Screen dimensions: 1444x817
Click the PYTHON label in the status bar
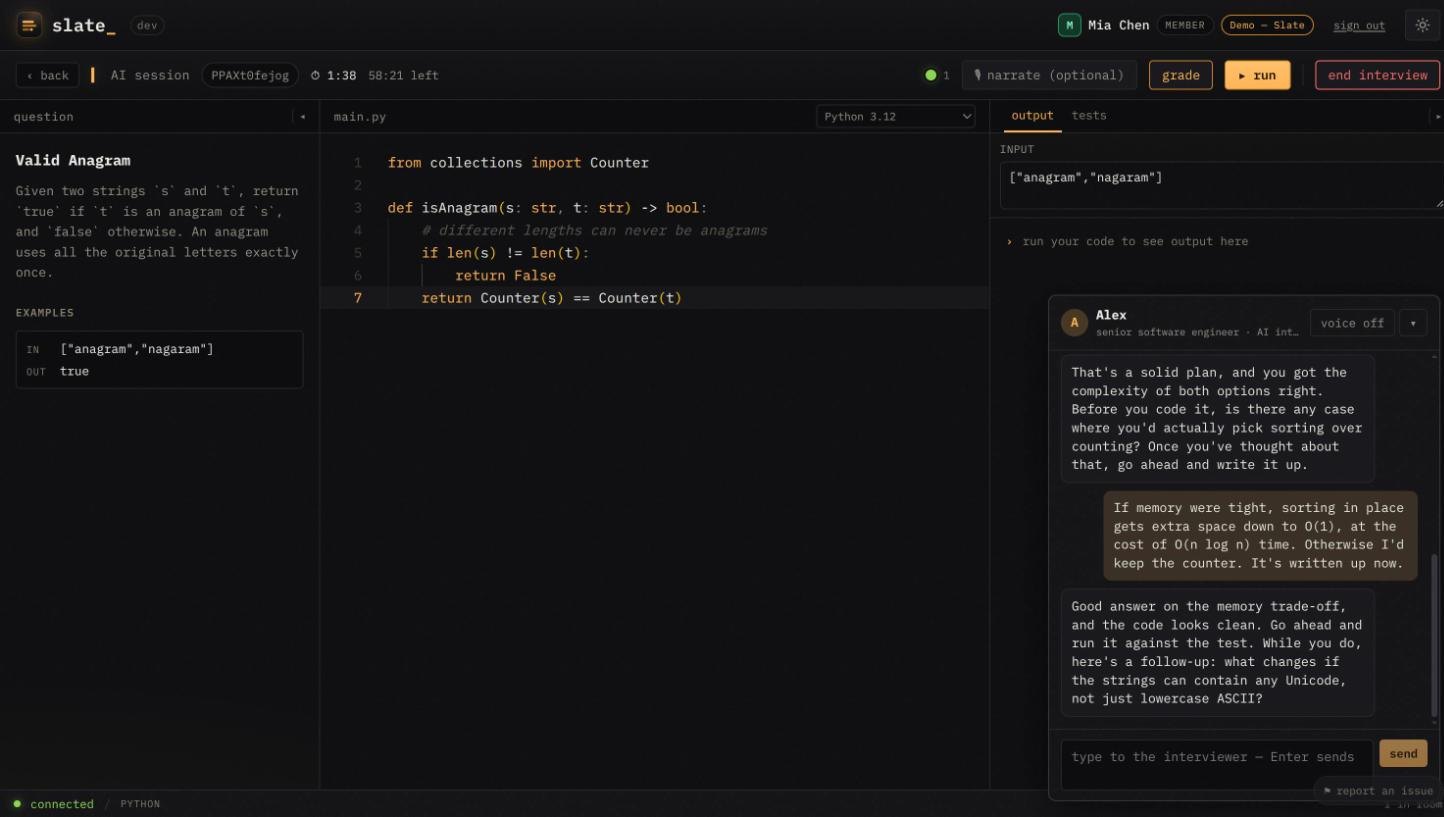(x=140, y=804)
